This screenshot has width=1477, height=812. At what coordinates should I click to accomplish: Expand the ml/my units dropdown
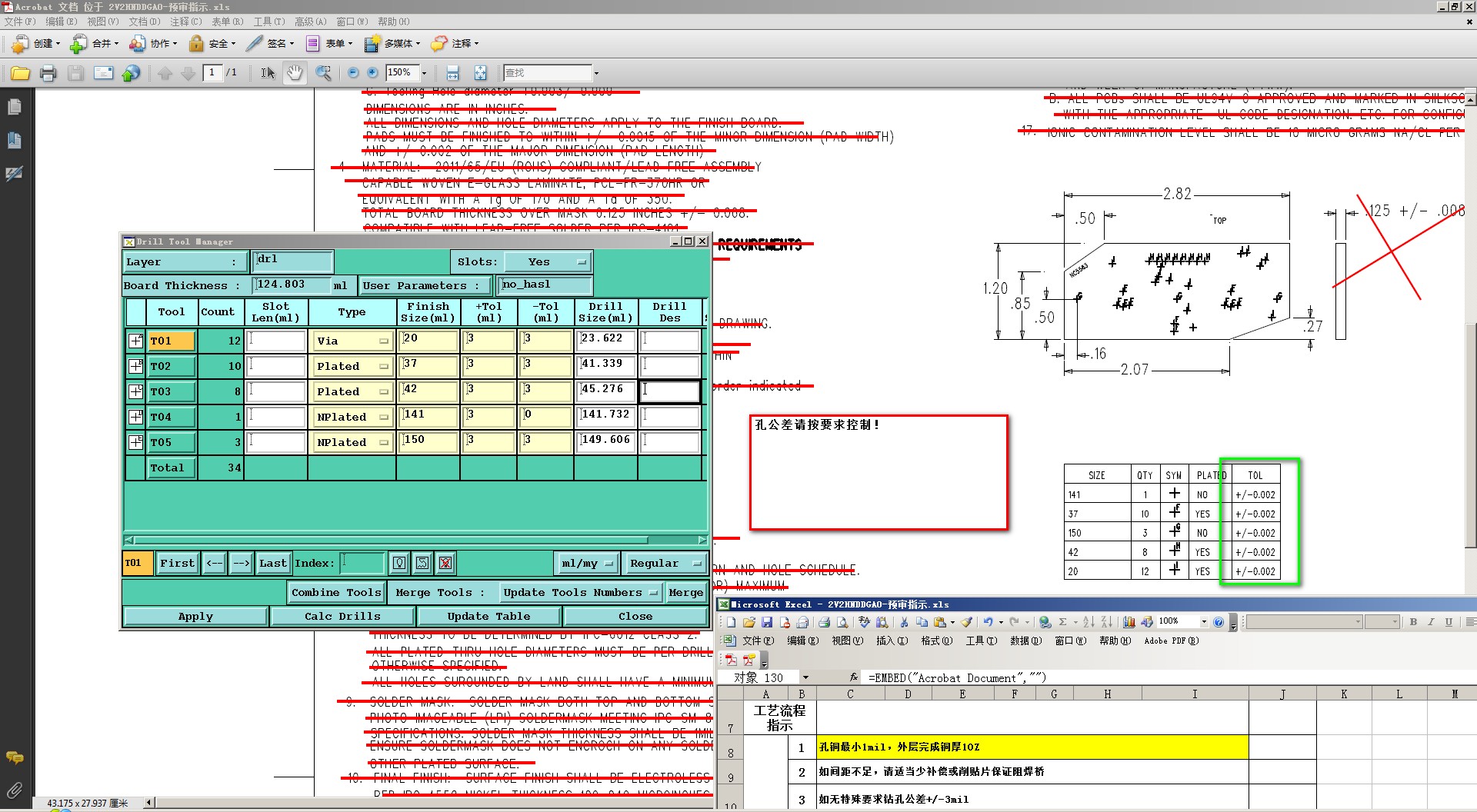coord(587,564)
